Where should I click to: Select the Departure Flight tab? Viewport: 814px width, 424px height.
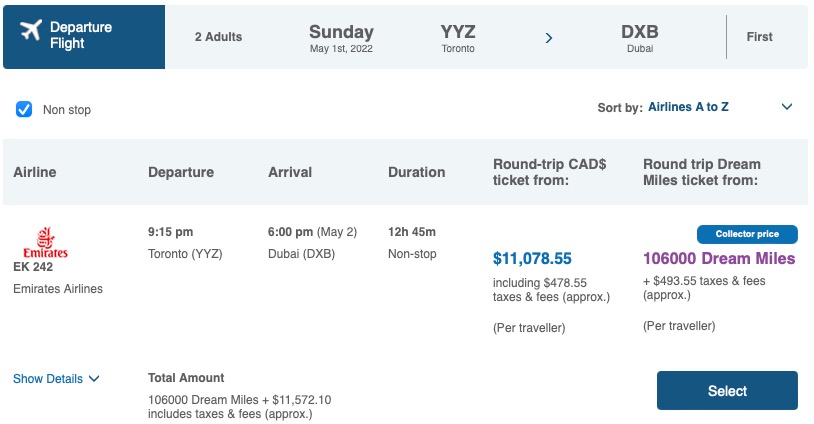[x=84, y=37]
